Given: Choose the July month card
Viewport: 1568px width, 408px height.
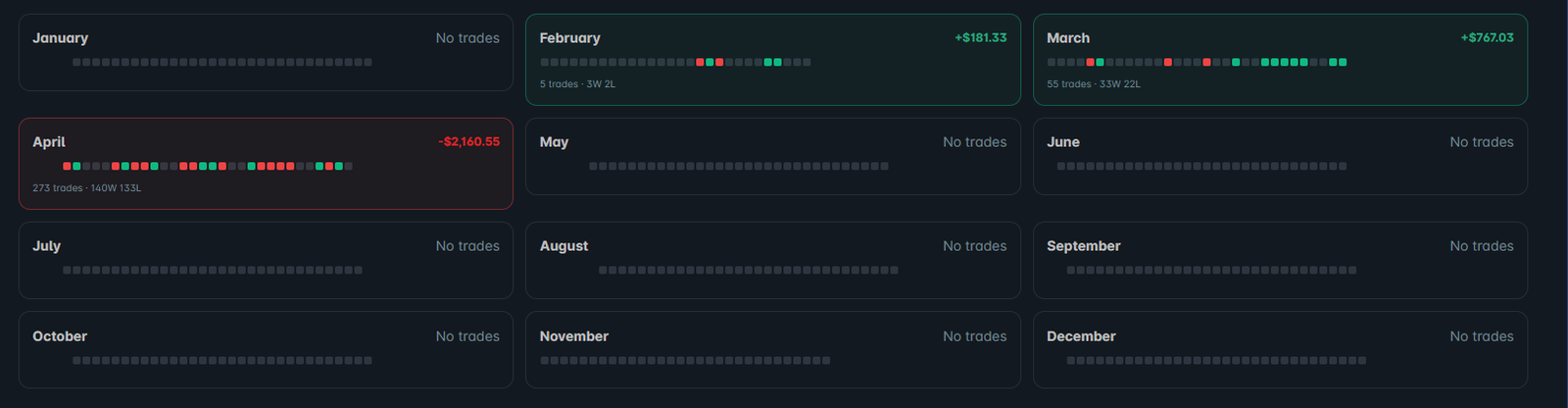Looking at the screenshot, I should point(266,260).
